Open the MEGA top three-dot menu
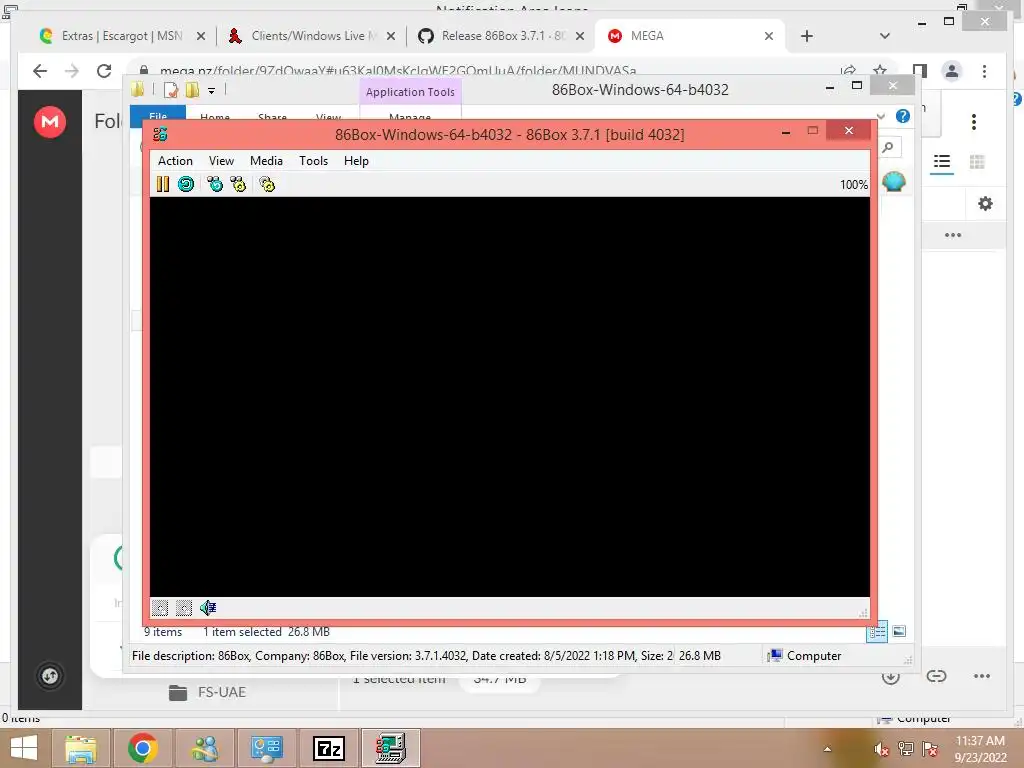 click(974, 121)
